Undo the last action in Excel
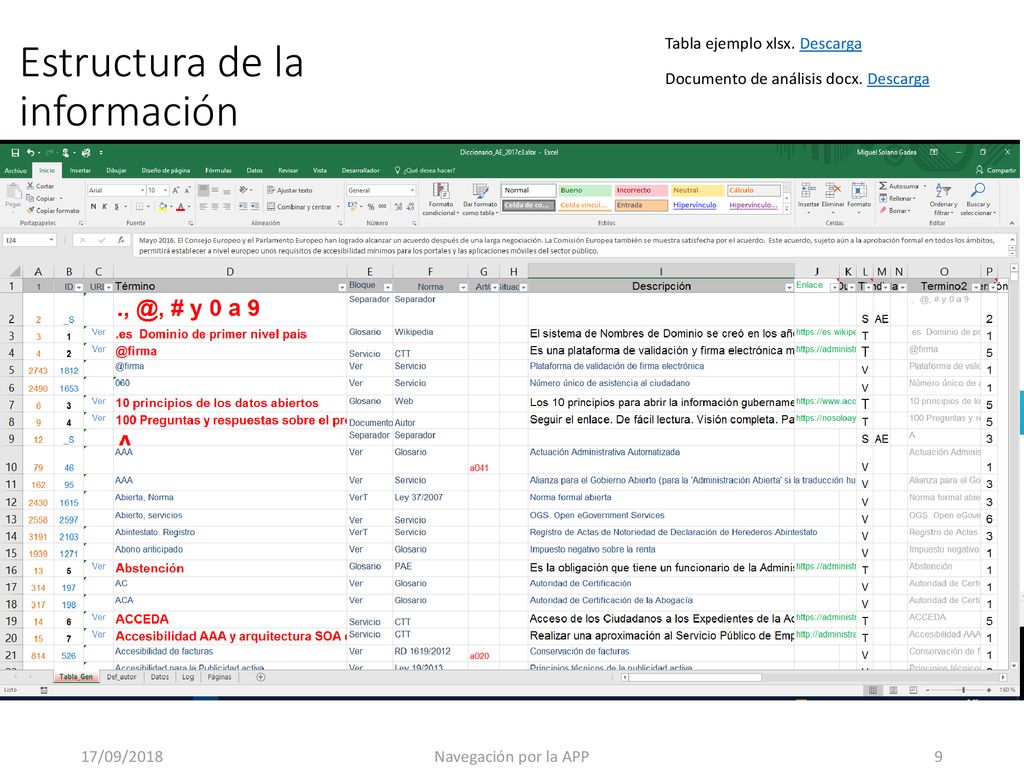 31,152
